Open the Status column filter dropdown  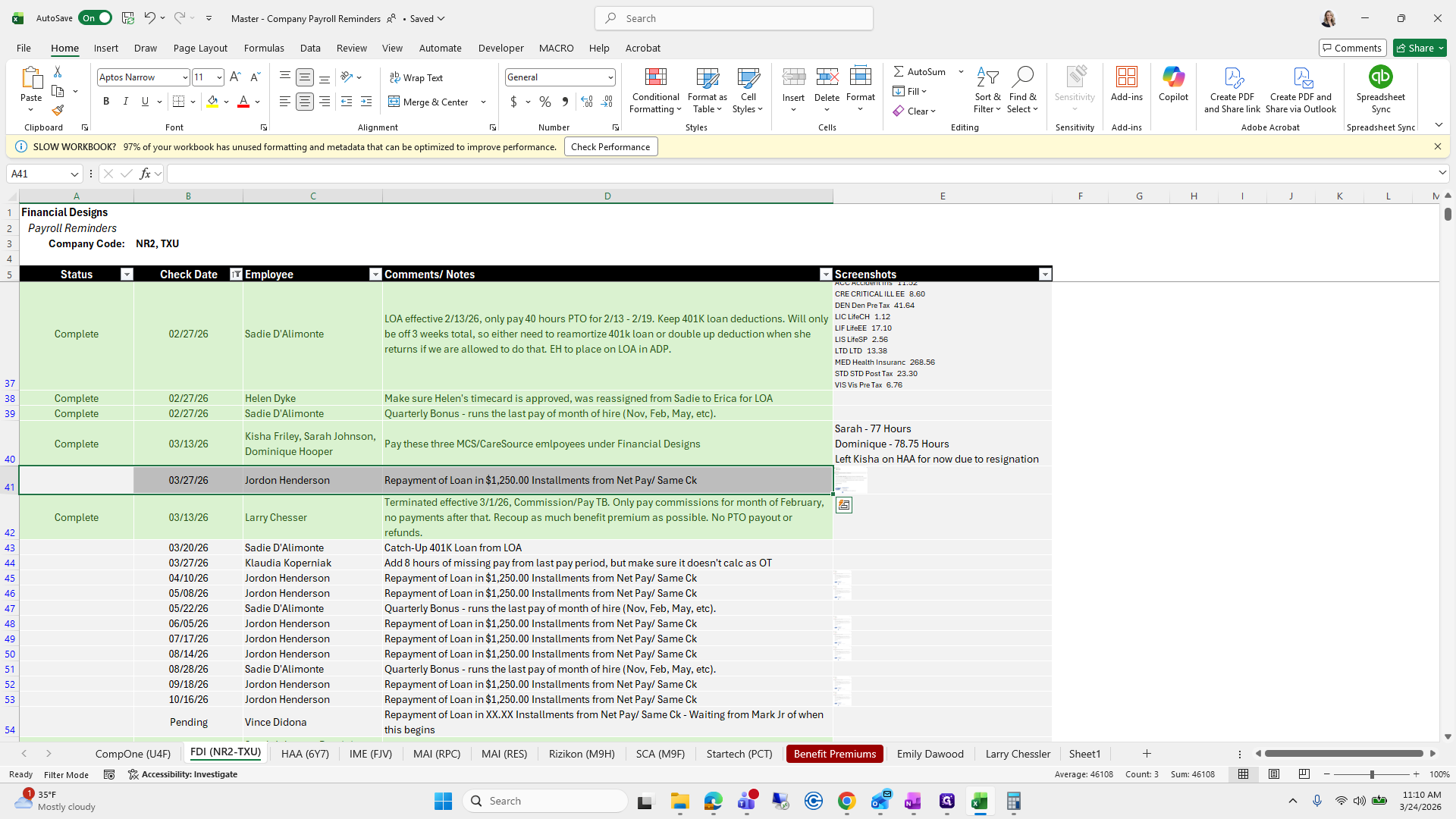coord(127,275)
